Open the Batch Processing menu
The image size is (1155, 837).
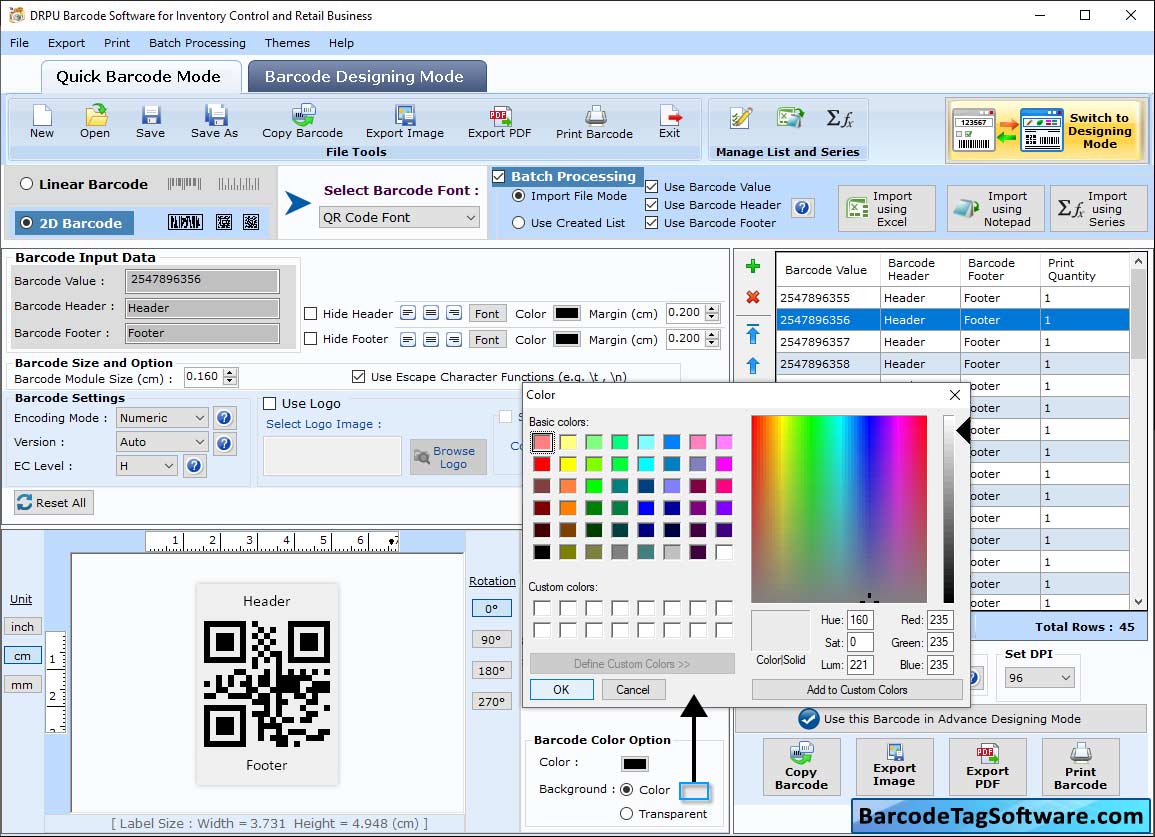click(x=197, y=43)
